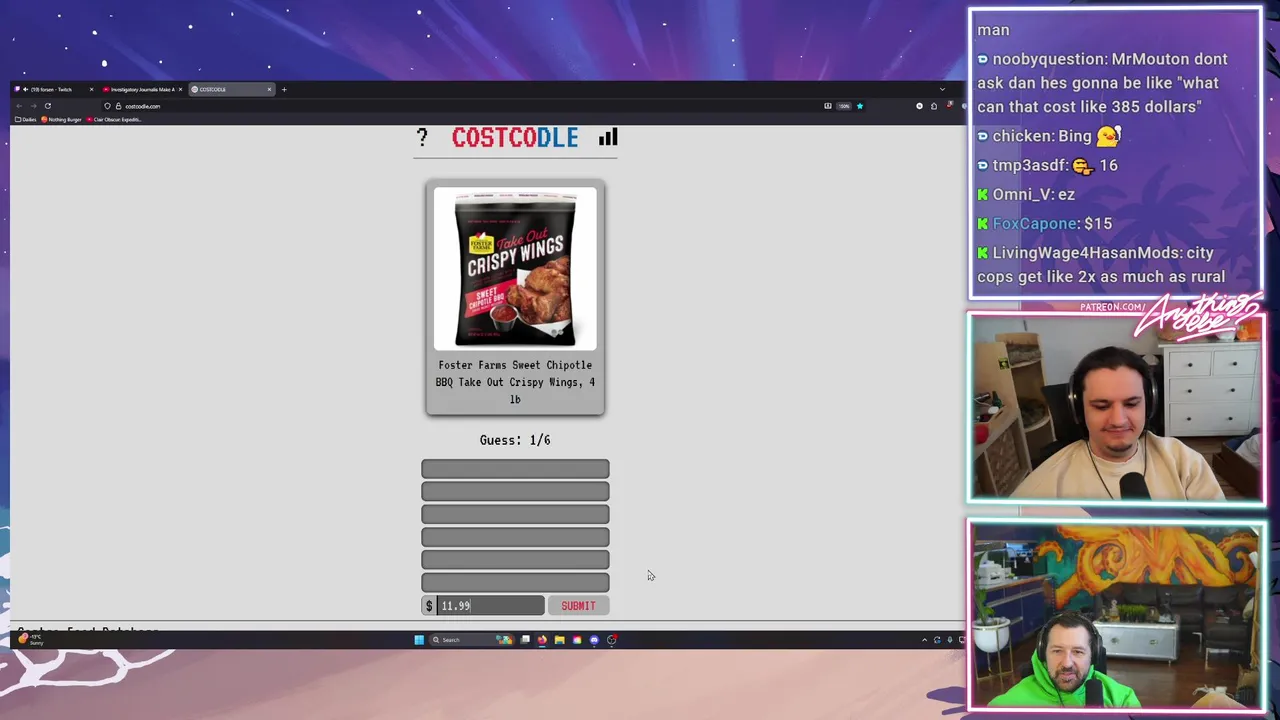Close the Investigatory Journalis tab
This screenshot has height=720, width=1280.
(x=180, y=89)
